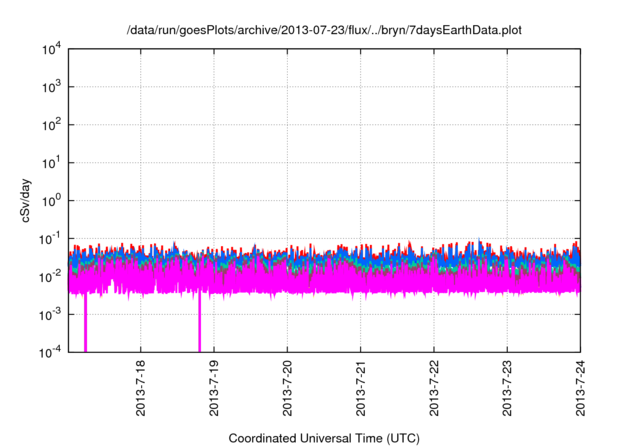Viewport: 640px width, 448px height.
Task: Select the 2013-7-22 date tick label
Action: (x=434, y=388)
